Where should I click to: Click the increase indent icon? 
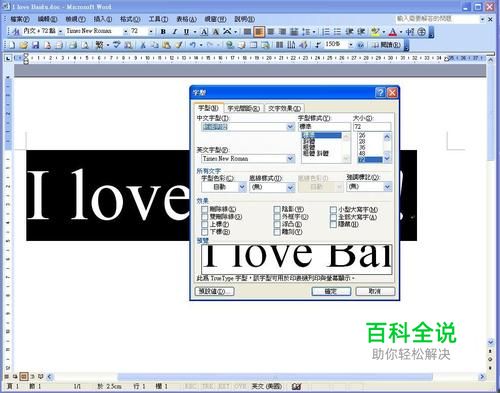coord(361,32)
